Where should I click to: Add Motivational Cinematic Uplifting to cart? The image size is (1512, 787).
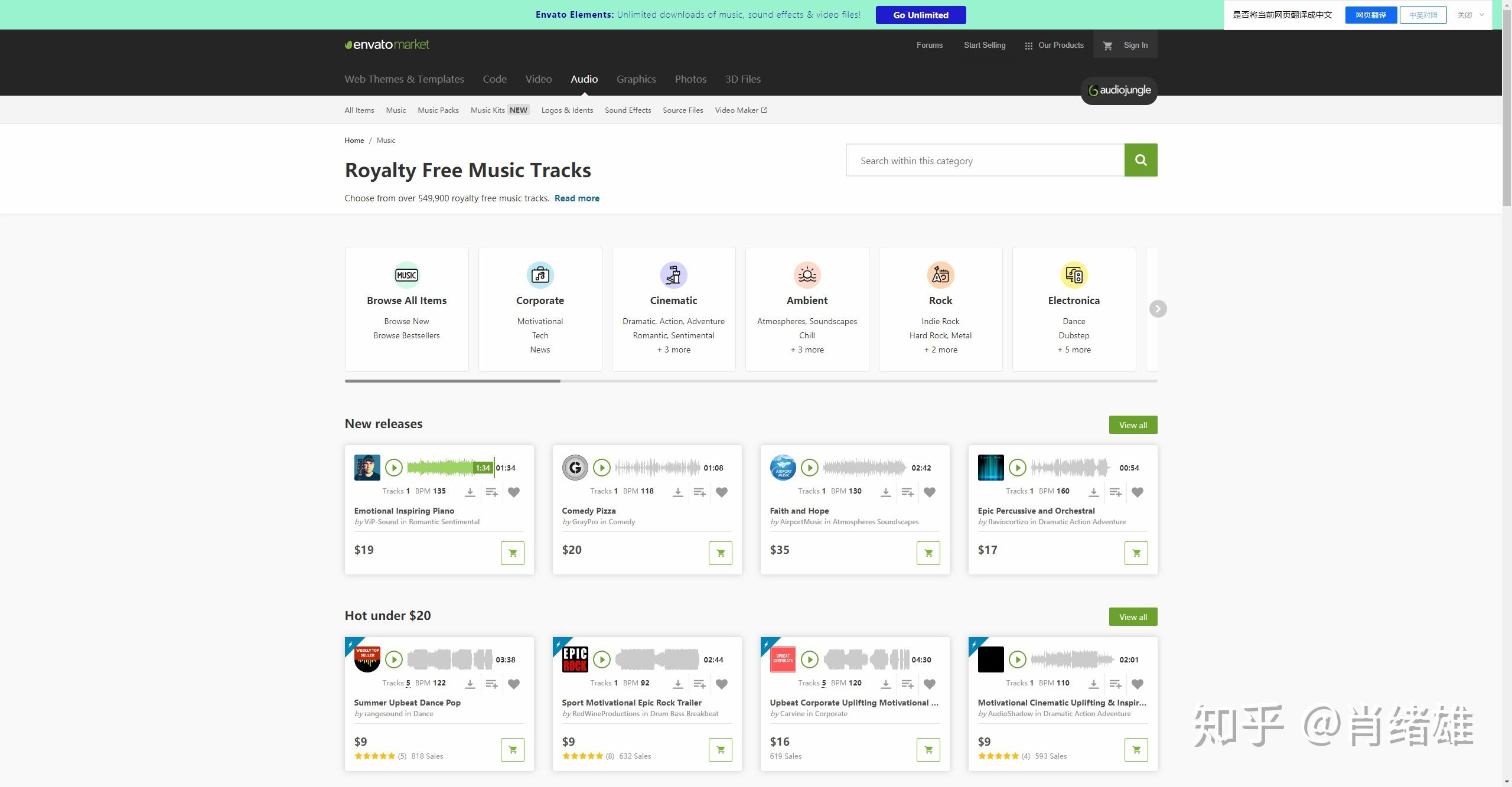pyautogui.click(x=1136, y=750)
